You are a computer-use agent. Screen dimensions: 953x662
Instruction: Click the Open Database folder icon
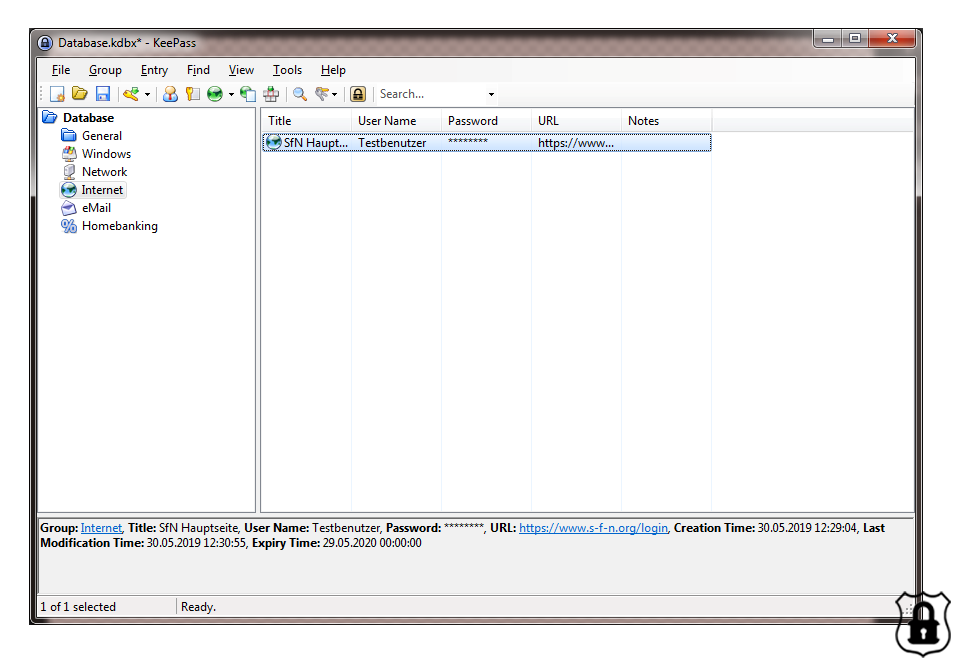[80, 94]
